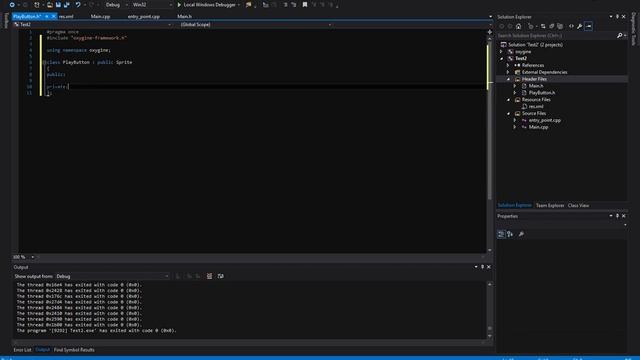Click Collapse All icon in Solution Explorer

pyautogui.click(x=551, y=26)
